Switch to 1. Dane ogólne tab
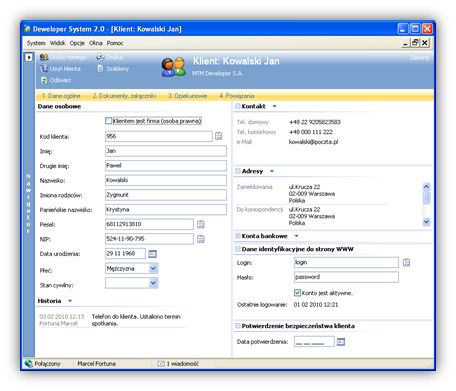The height and width of the screenshot is (391, 456). (x=61, y=96)
